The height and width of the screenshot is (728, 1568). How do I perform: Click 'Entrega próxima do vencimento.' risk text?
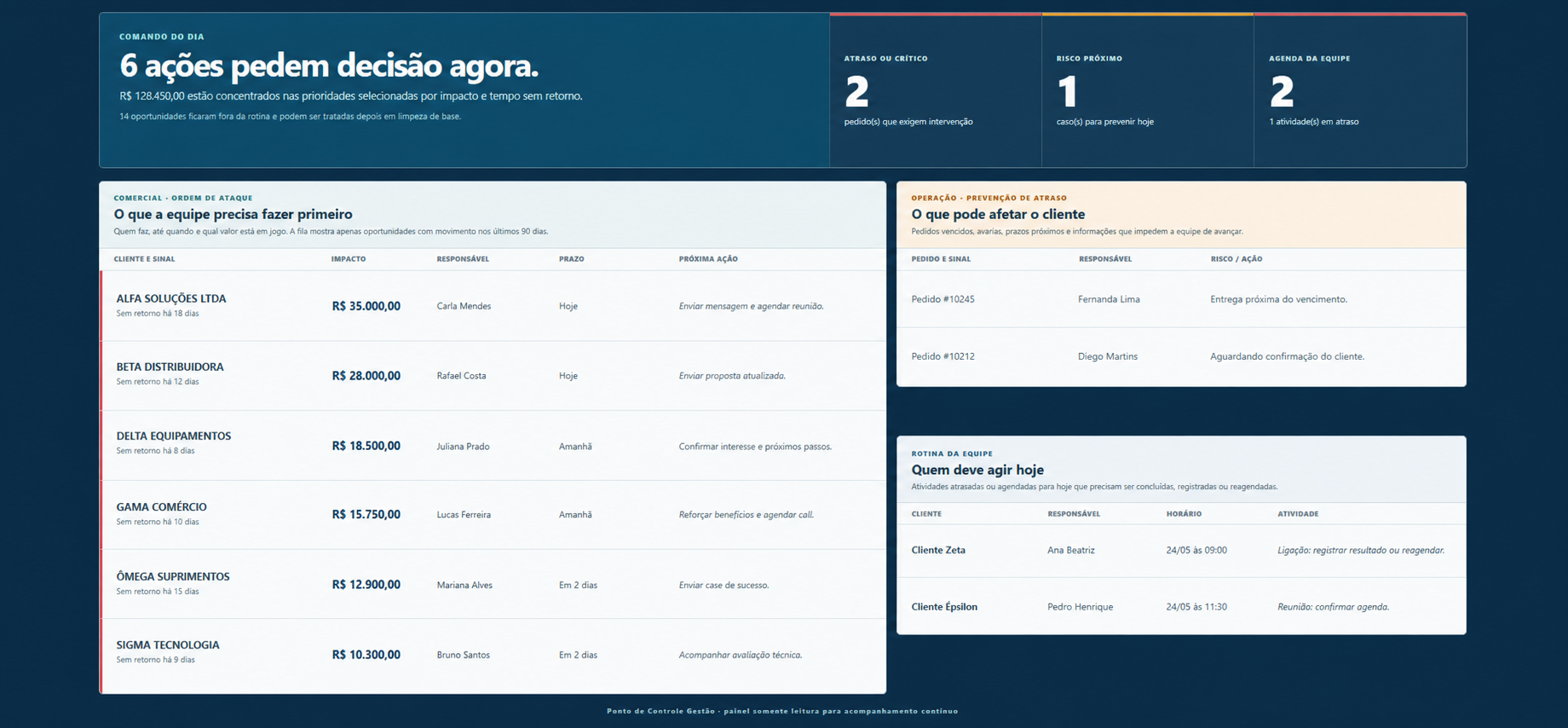click(1278, 299)
